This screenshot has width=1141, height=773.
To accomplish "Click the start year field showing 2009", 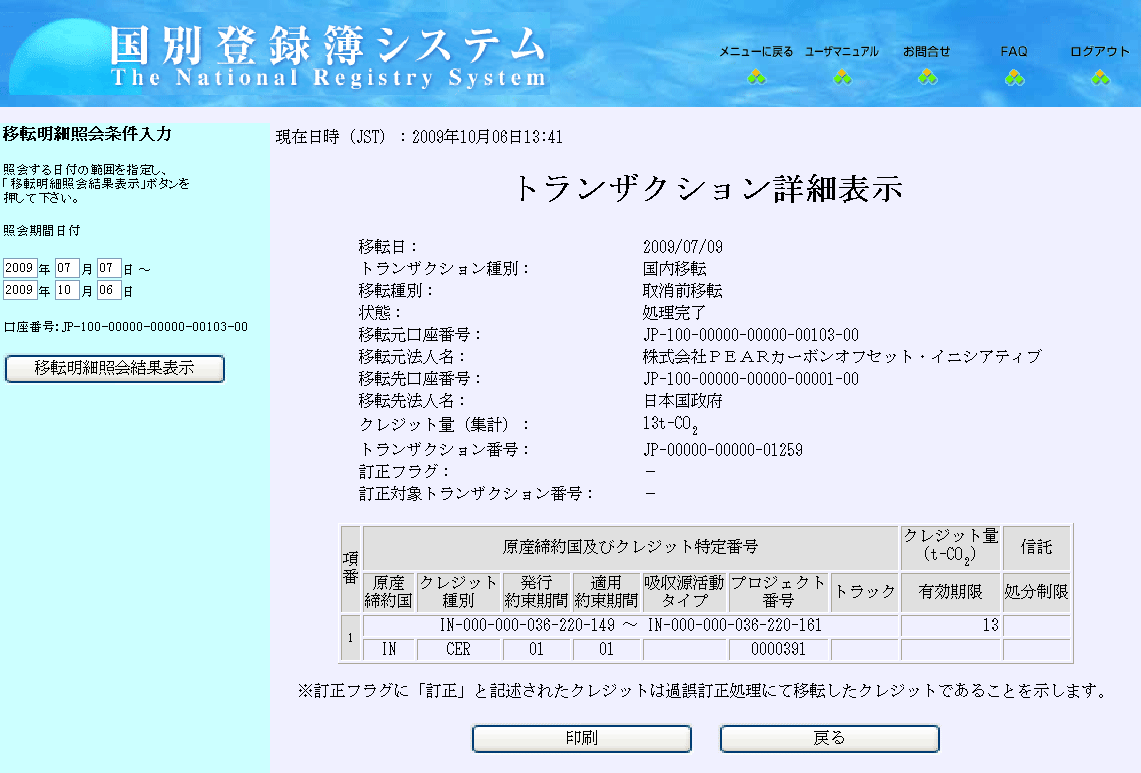I will 20,268.
